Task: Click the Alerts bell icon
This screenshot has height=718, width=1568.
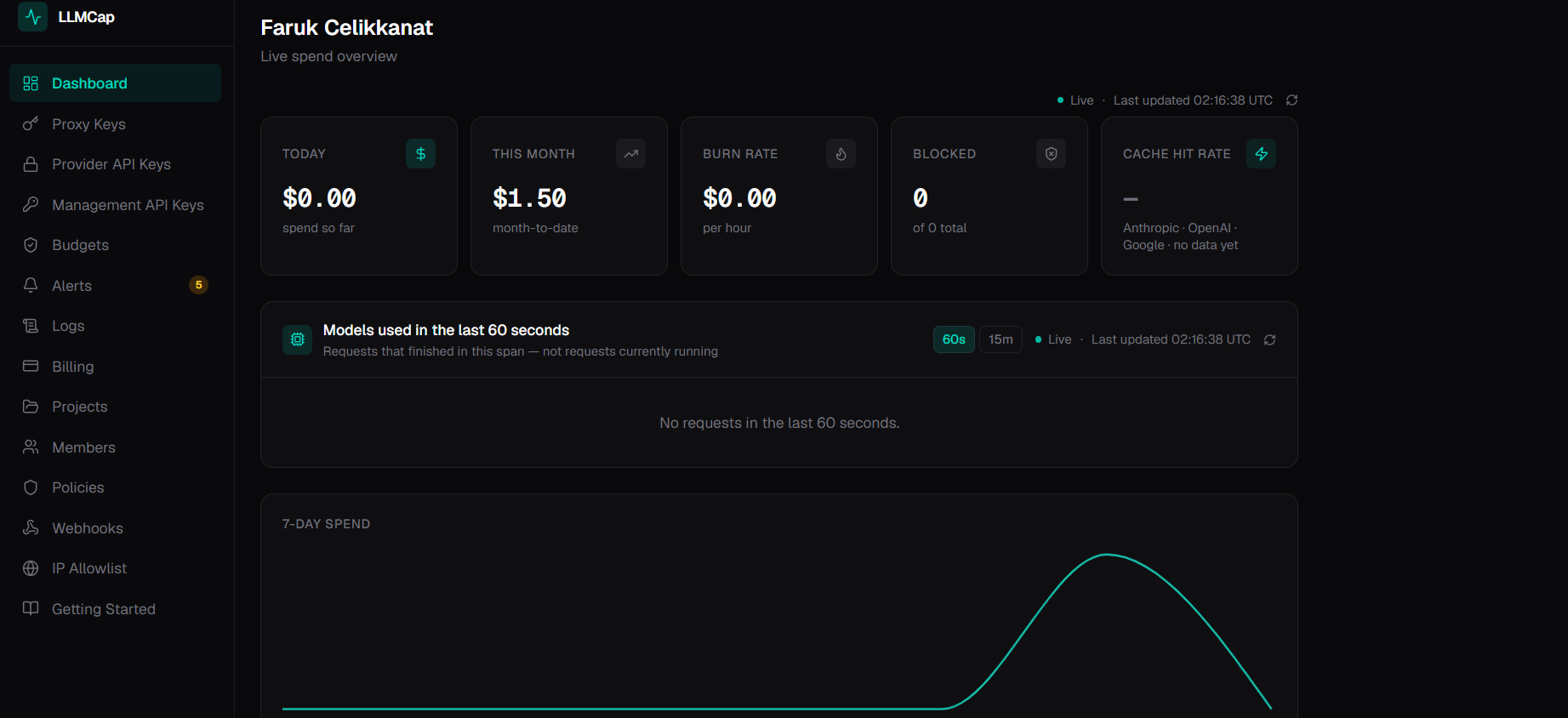Action: [31, 286]
